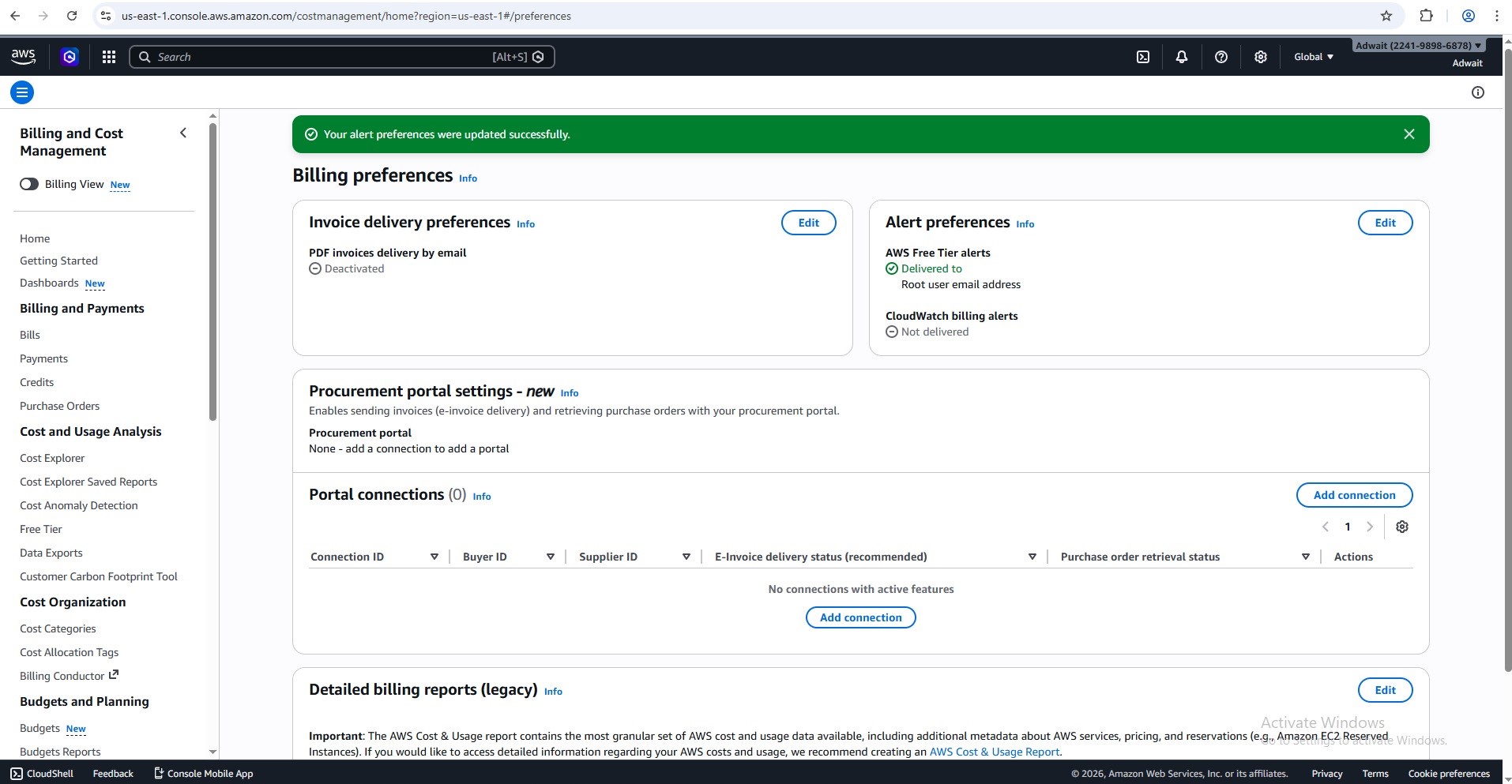Click the sidebar vertical scrollbar
Screen dimensions: 1512x784
pos(213,268)
